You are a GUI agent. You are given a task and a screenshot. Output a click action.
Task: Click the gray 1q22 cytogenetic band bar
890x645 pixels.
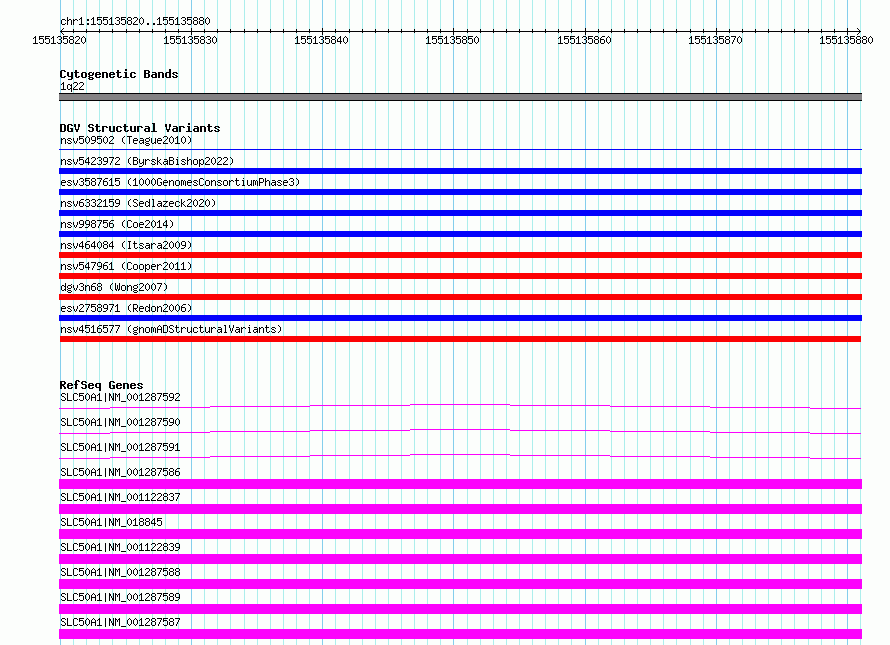(x=460, y=97)
